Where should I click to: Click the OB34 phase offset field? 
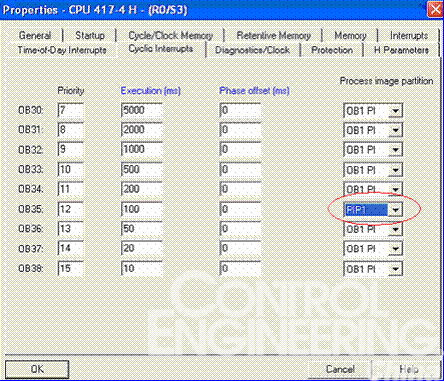(x=240, y=189)
